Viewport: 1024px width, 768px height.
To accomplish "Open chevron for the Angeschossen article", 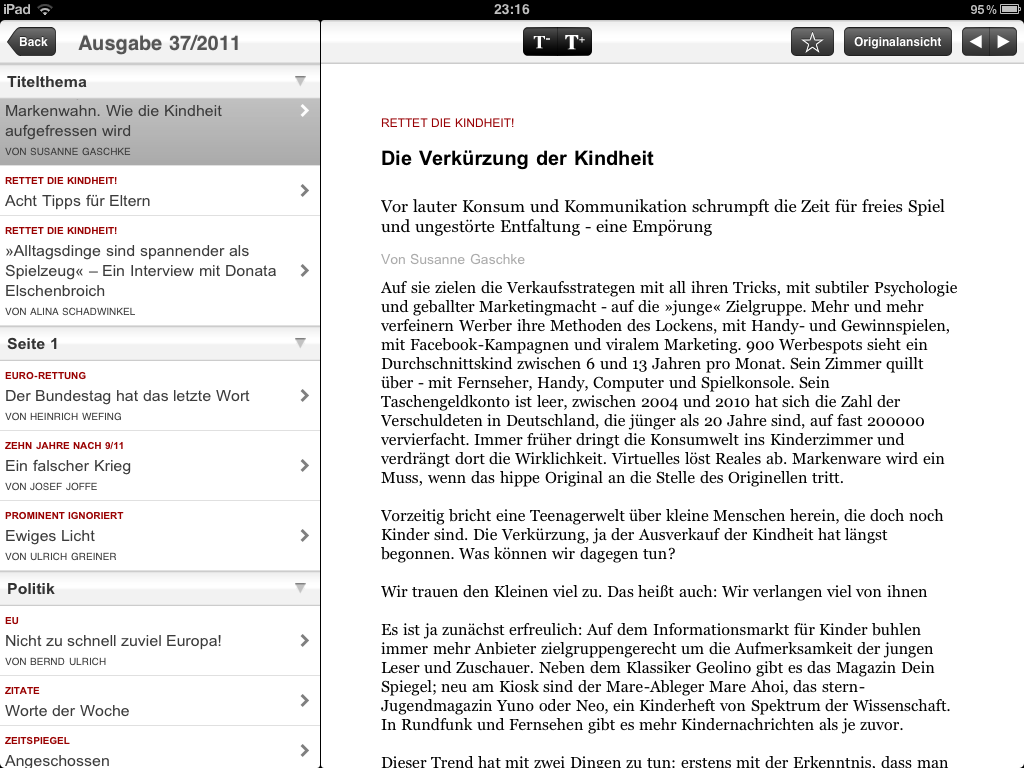I will point(304,750).
